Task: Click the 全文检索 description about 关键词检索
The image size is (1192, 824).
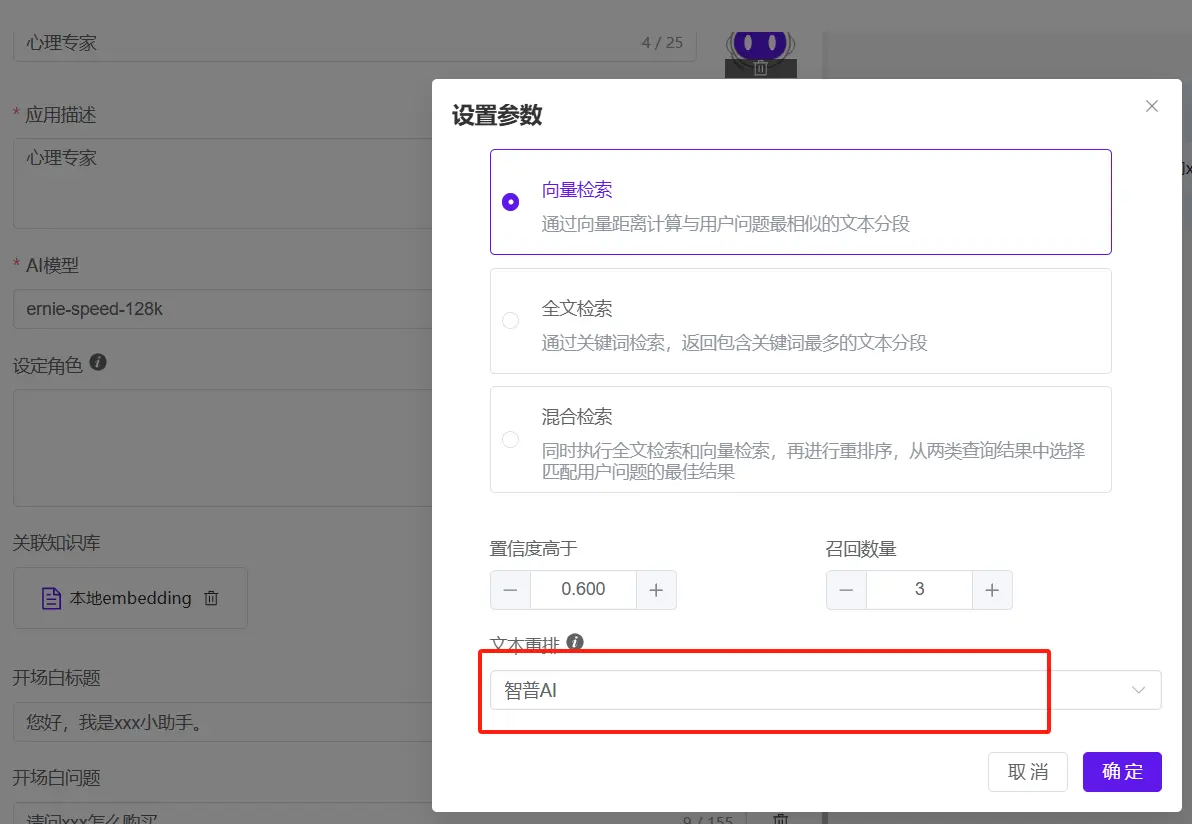Action: [x=734, y=343]
